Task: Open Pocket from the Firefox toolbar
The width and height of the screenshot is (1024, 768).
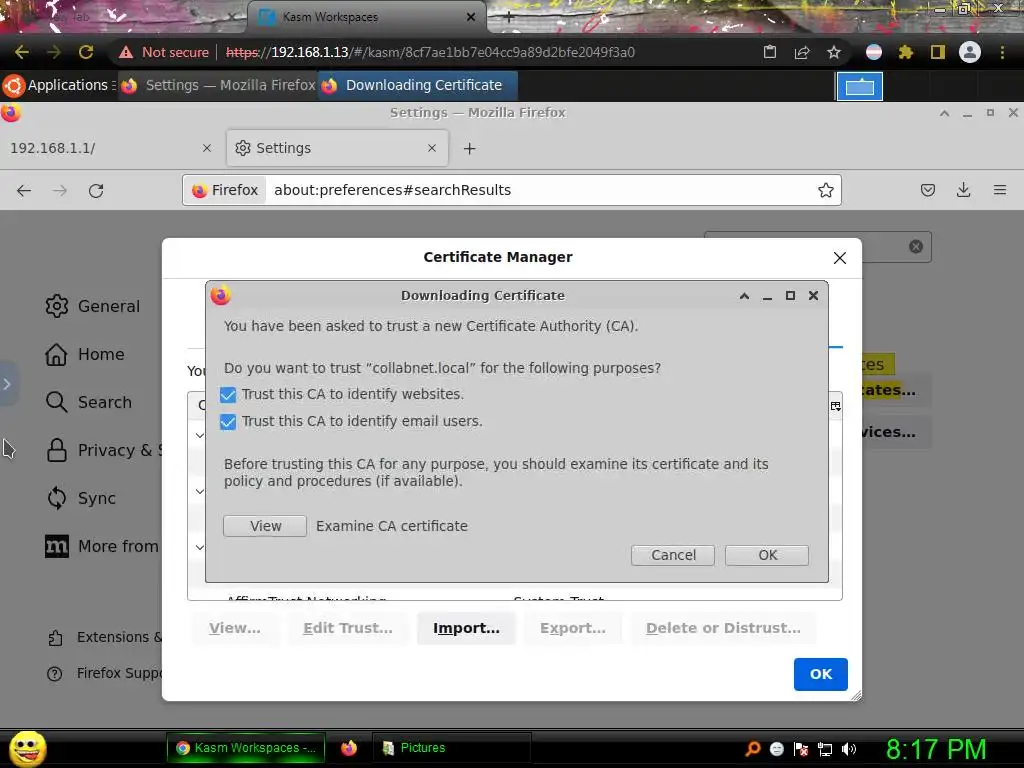Action: (x=927, y=190)
